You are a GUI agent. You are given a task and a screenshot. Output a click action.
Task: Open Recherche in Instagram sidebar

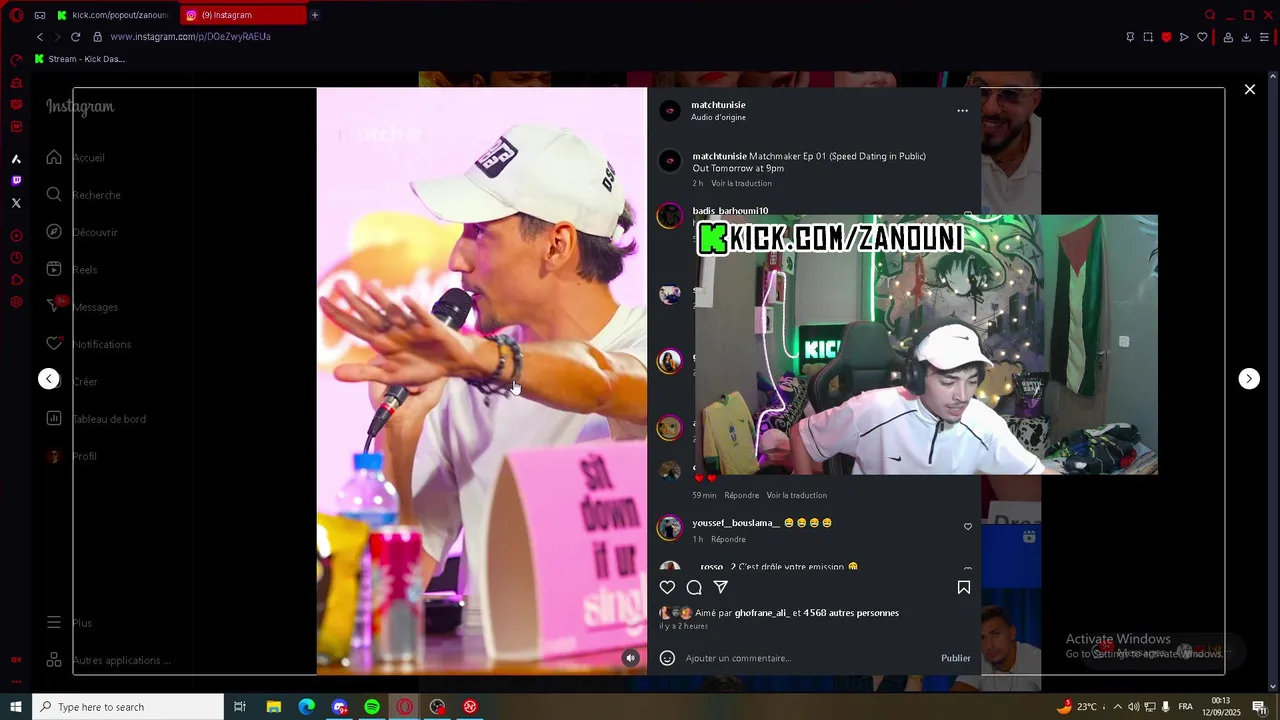pyautogui.click(x=83, y=195)
